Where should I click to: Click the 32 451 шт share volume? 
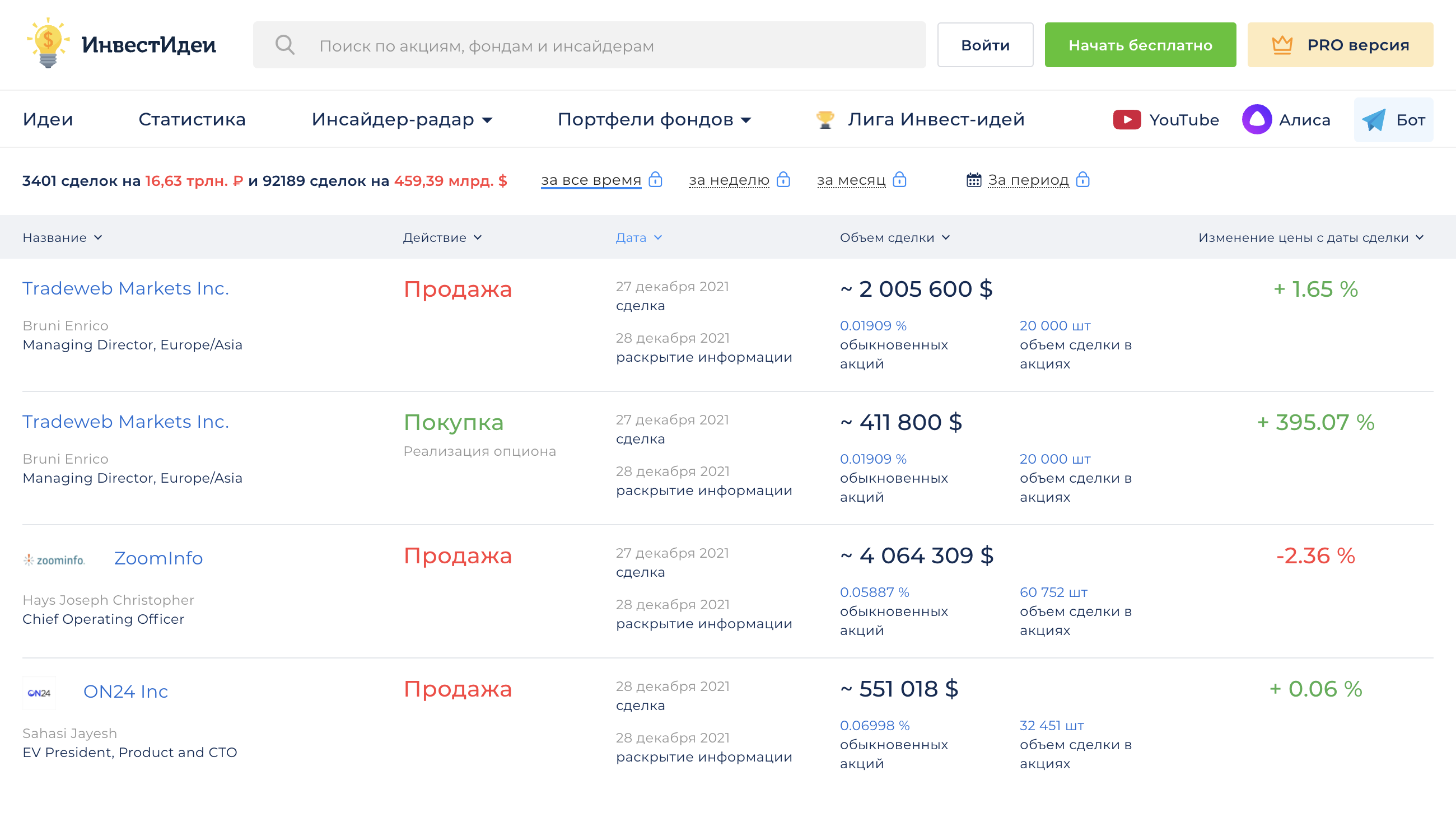click(1051, 726)
